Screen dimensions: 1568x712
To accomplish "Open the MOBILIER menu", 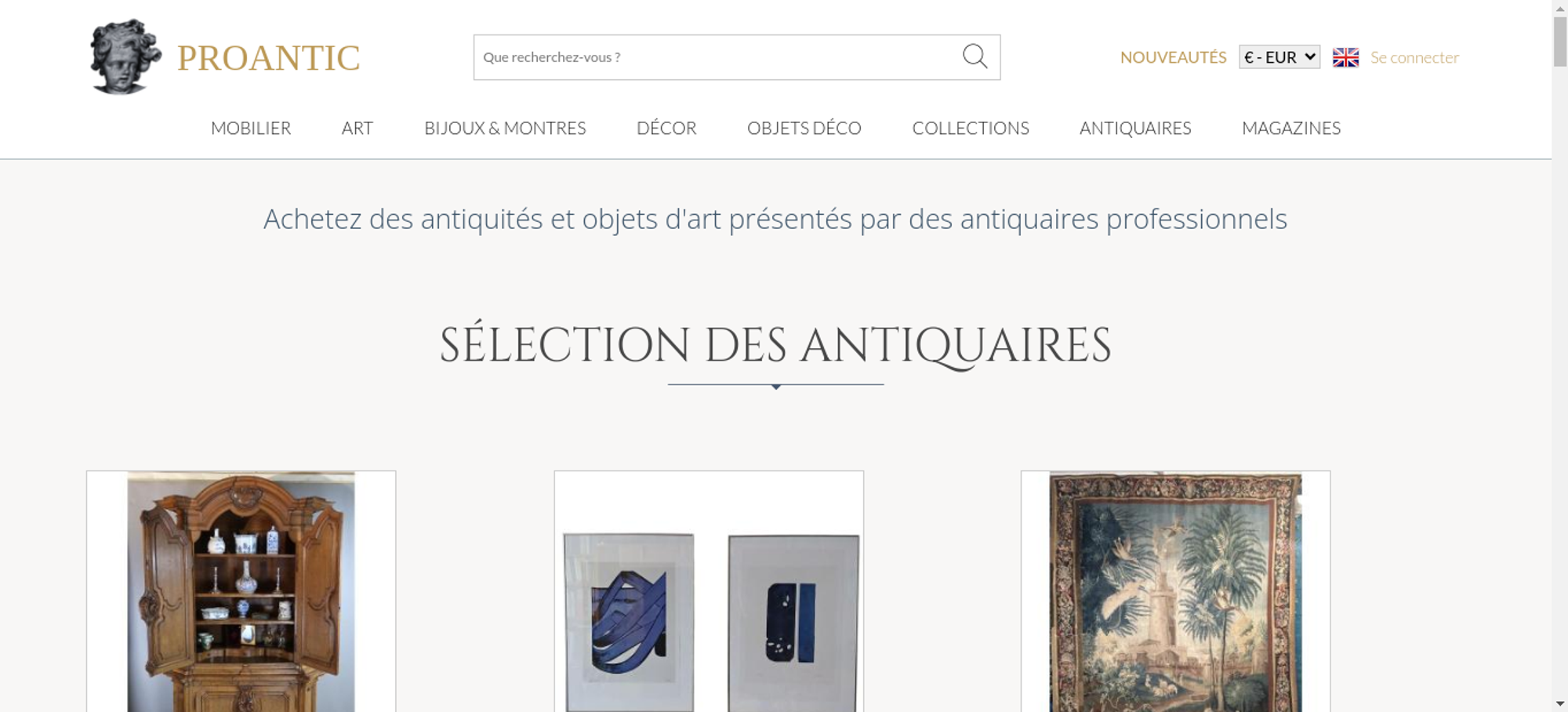I will click(x=251, y=128).
